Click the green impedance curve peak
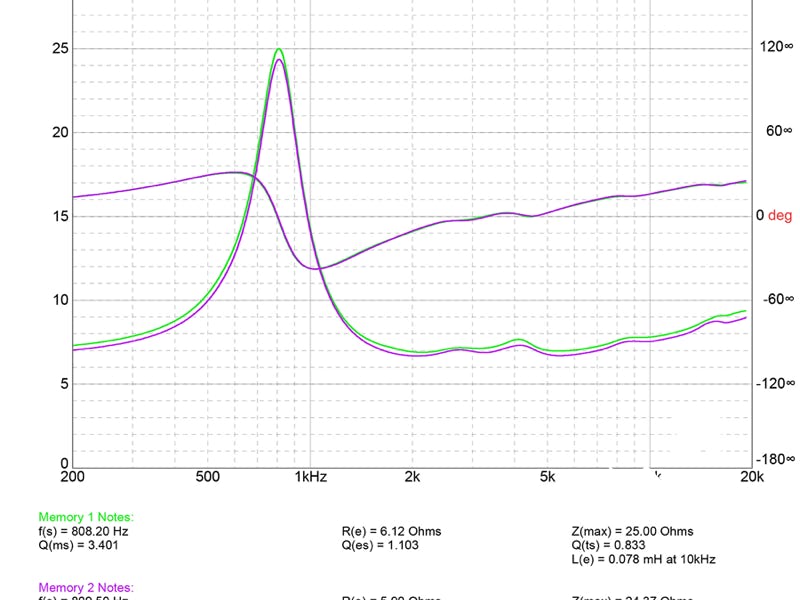This screenshot has width=800, height=600. point(279,49)
